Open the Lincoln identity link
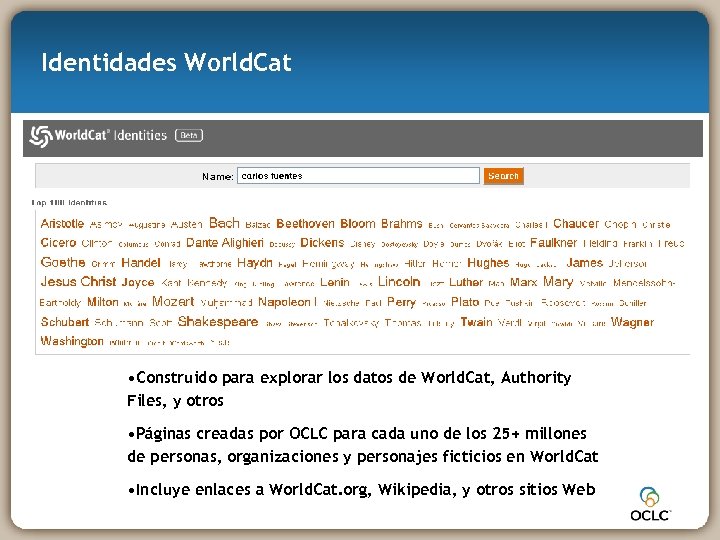The image size is (720, 540). tap(399, 281)
